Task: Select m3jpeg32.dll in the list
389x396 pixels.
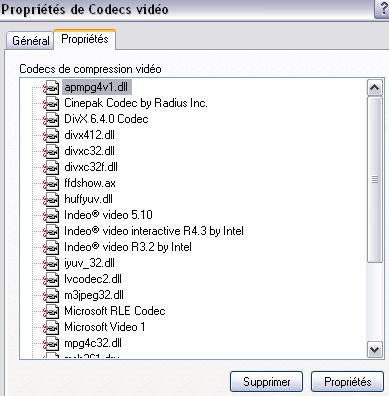Action: click(x=94, y=295)
